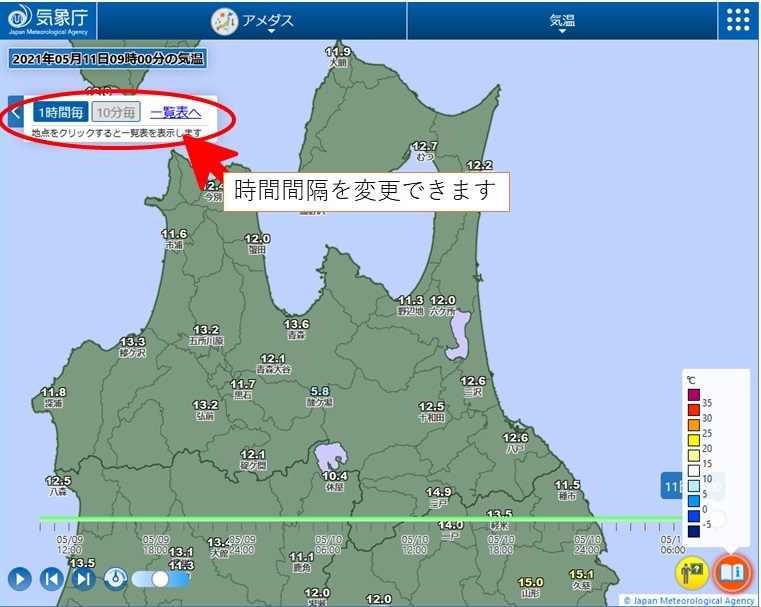Select 大間 station showing 11.9
761x607 pixels.
(338, 57)
